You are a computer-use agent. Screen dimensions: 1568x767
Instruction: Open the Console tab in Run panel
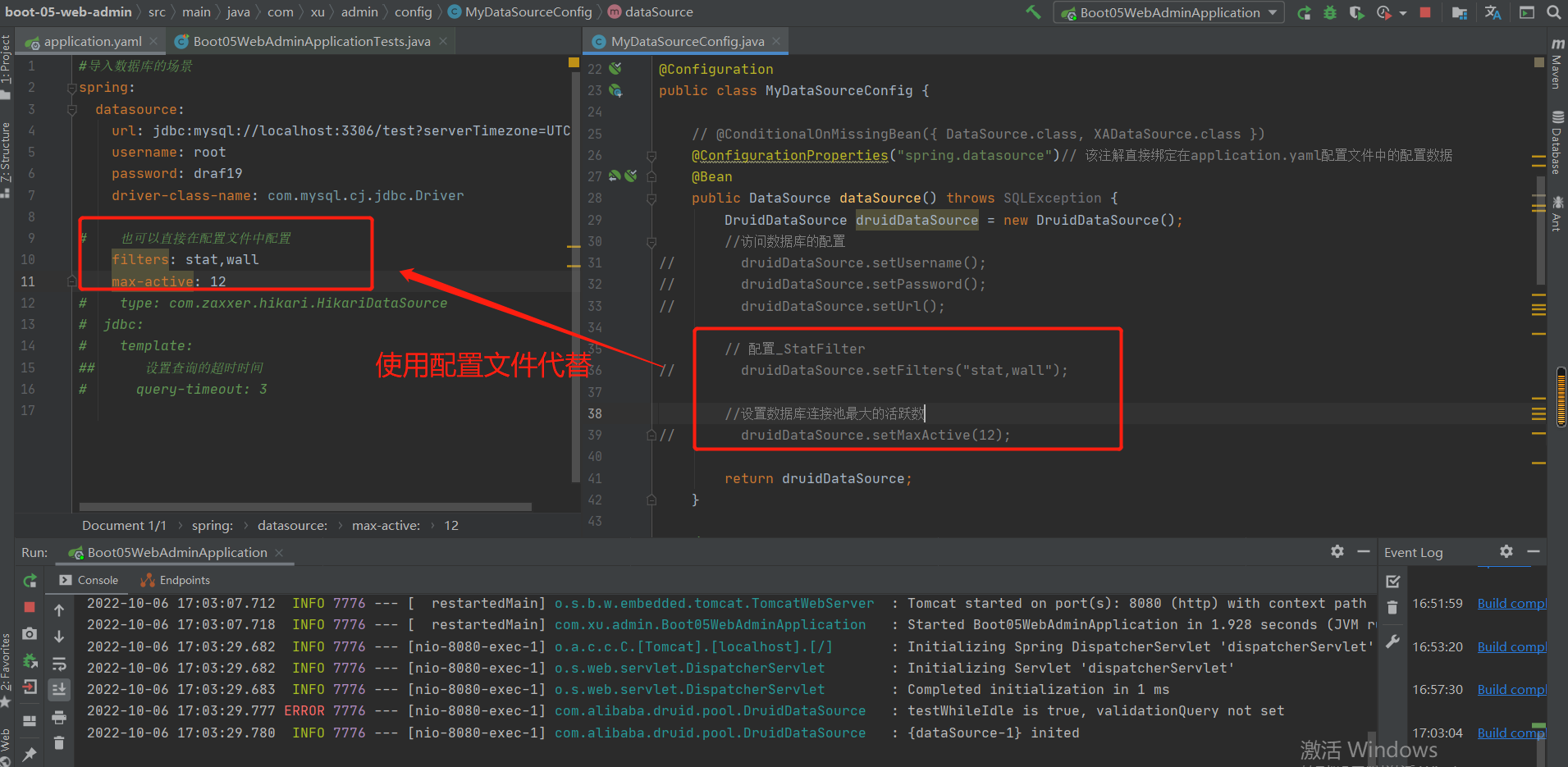coord(89,580)
